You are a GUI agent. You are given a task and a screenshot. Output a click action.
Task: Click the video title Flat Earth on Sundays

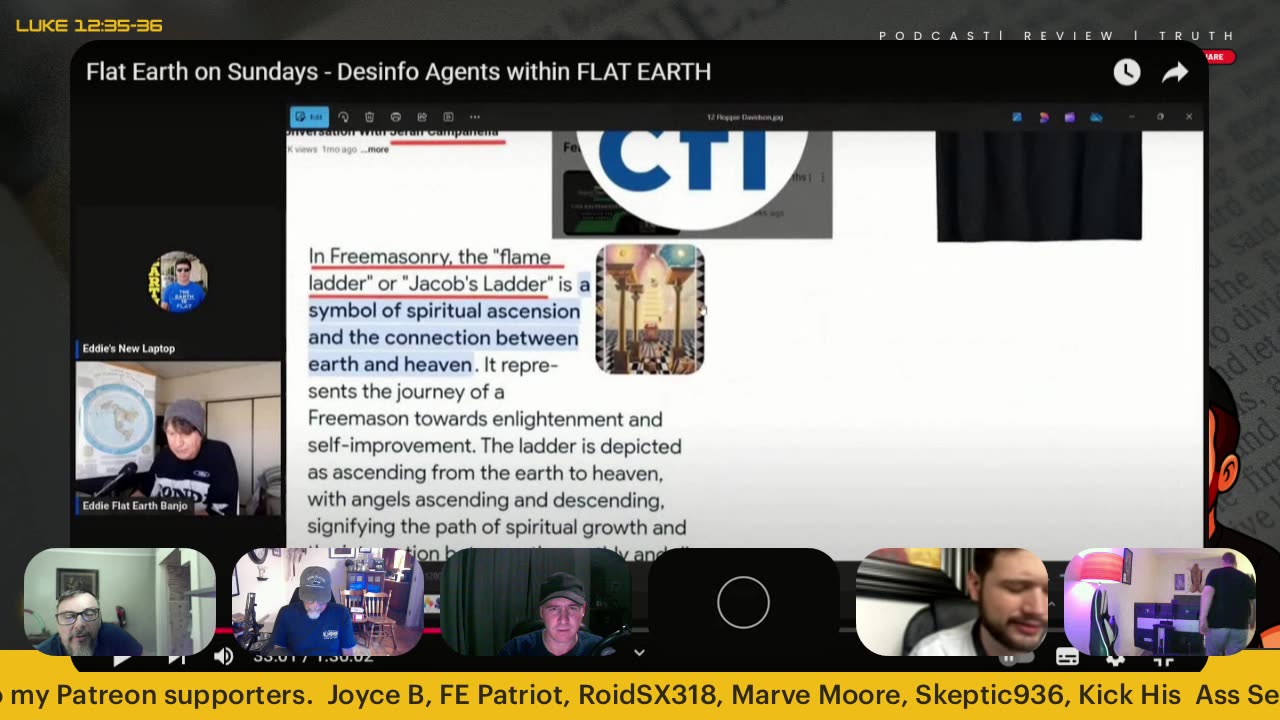click(398, 72)
